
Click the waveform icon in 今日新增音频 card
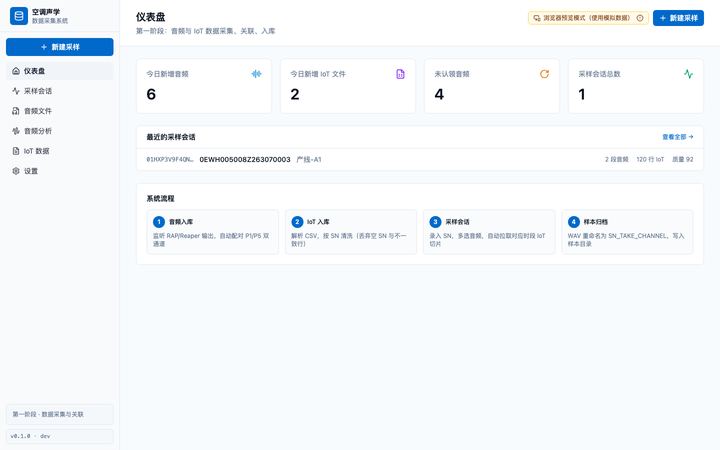tap(256, 74)
